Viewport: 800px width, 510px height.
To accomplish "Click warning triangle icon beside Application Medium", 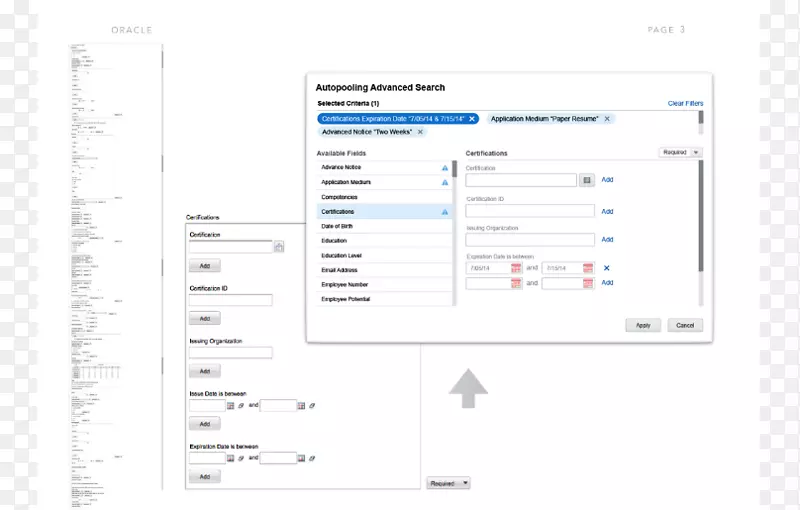I will point(445,183).
